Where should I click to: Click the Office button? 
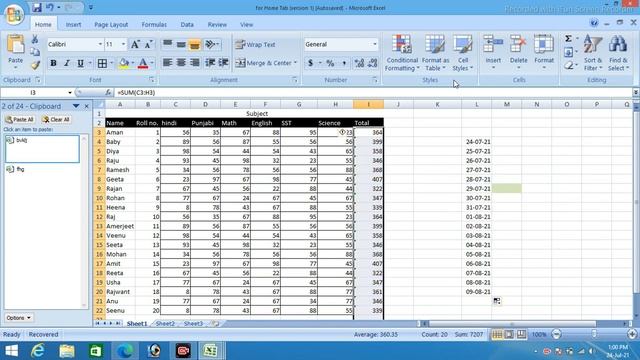click(x=14, y=14)
